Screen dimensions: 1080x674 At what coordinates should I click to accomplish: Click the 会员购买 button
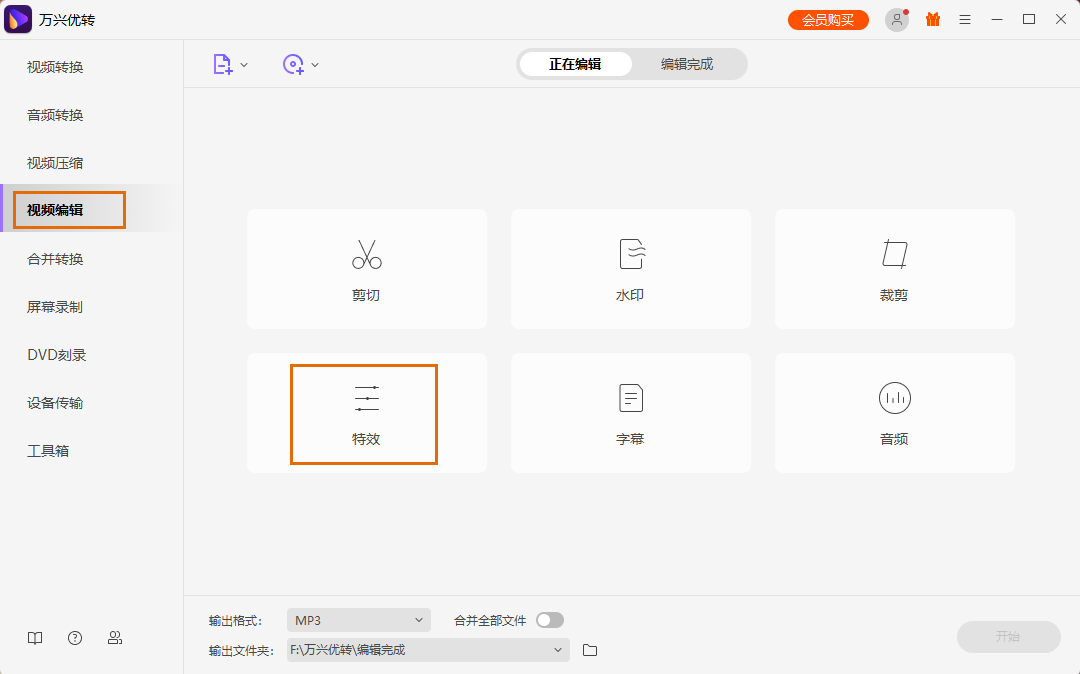pos(828,18)
